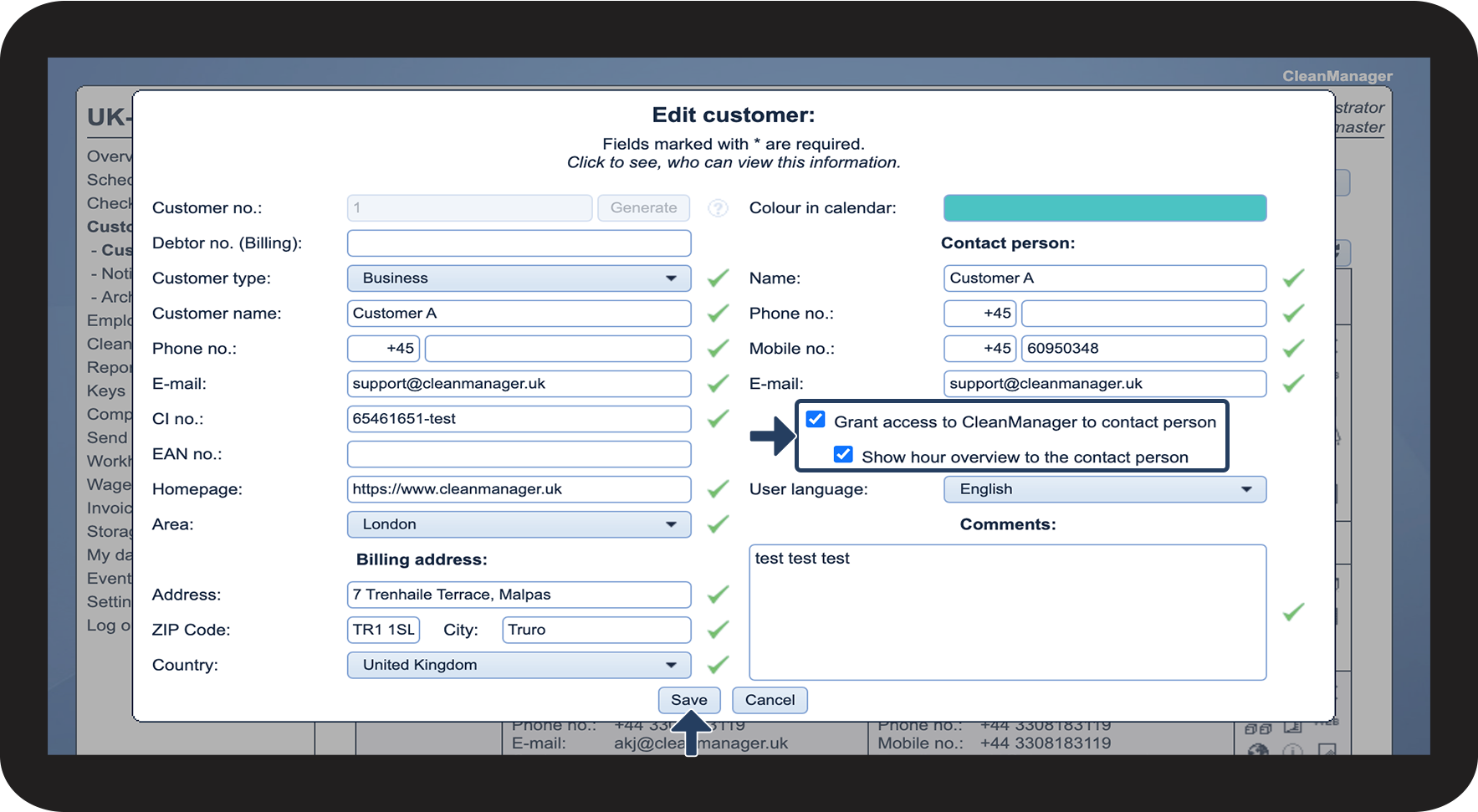Click the green checkmark beside billing Address
Viewport: 1478px width, 812px height.
click(718, 595)
